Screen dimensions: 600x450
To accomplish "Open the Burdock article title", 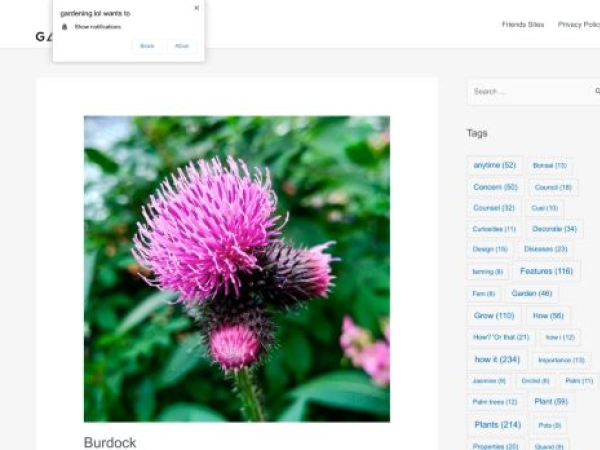I will point(110,442).
